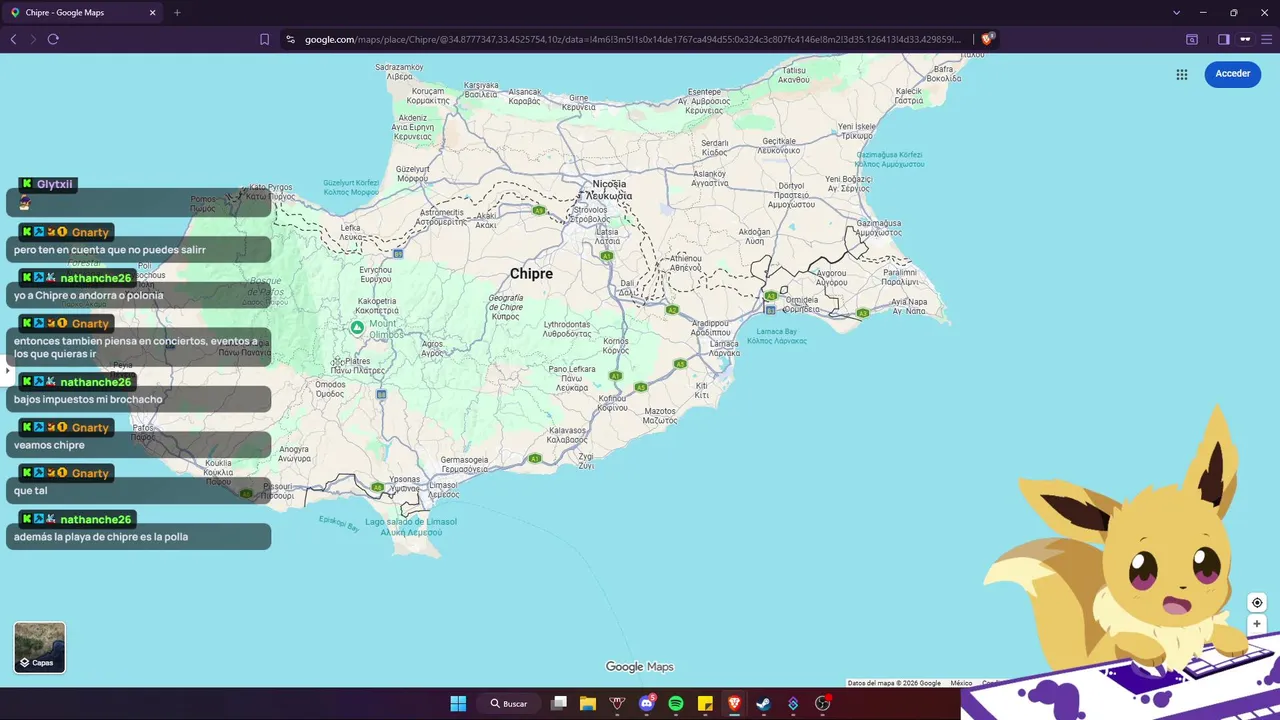The width and height of the screenshot is (1280, 720).
Task: Open Steam from taskbar
Action: pos(763,703)
